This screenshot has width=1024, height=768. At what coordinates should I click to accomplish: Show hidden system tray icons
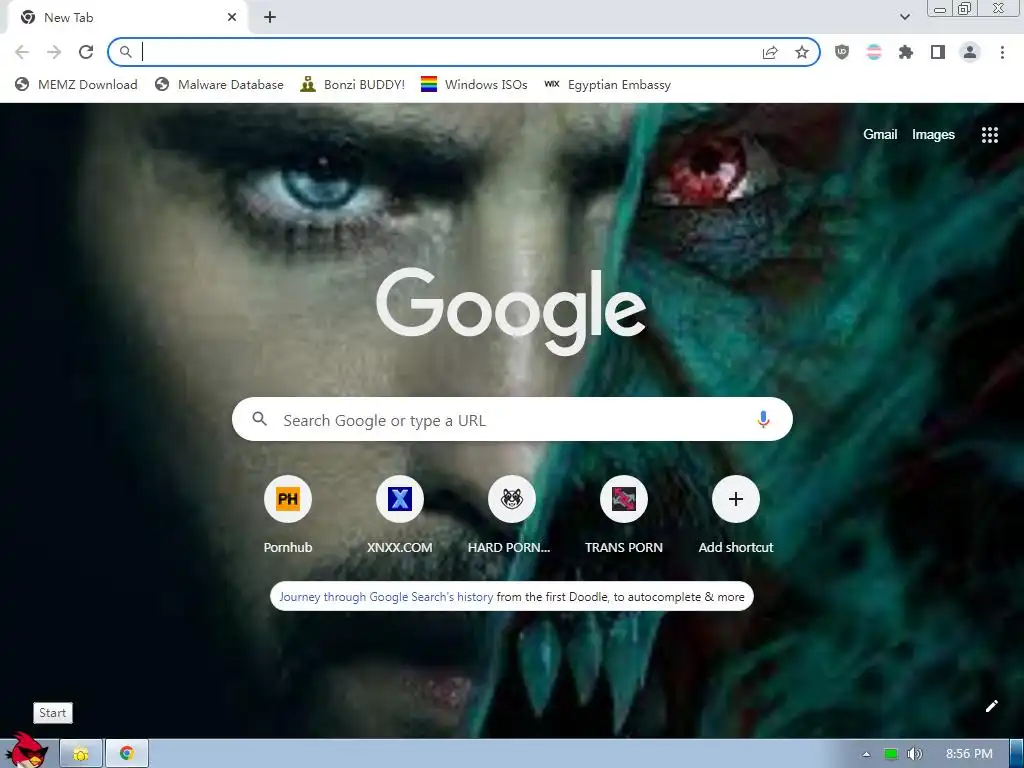coord(866,754)
